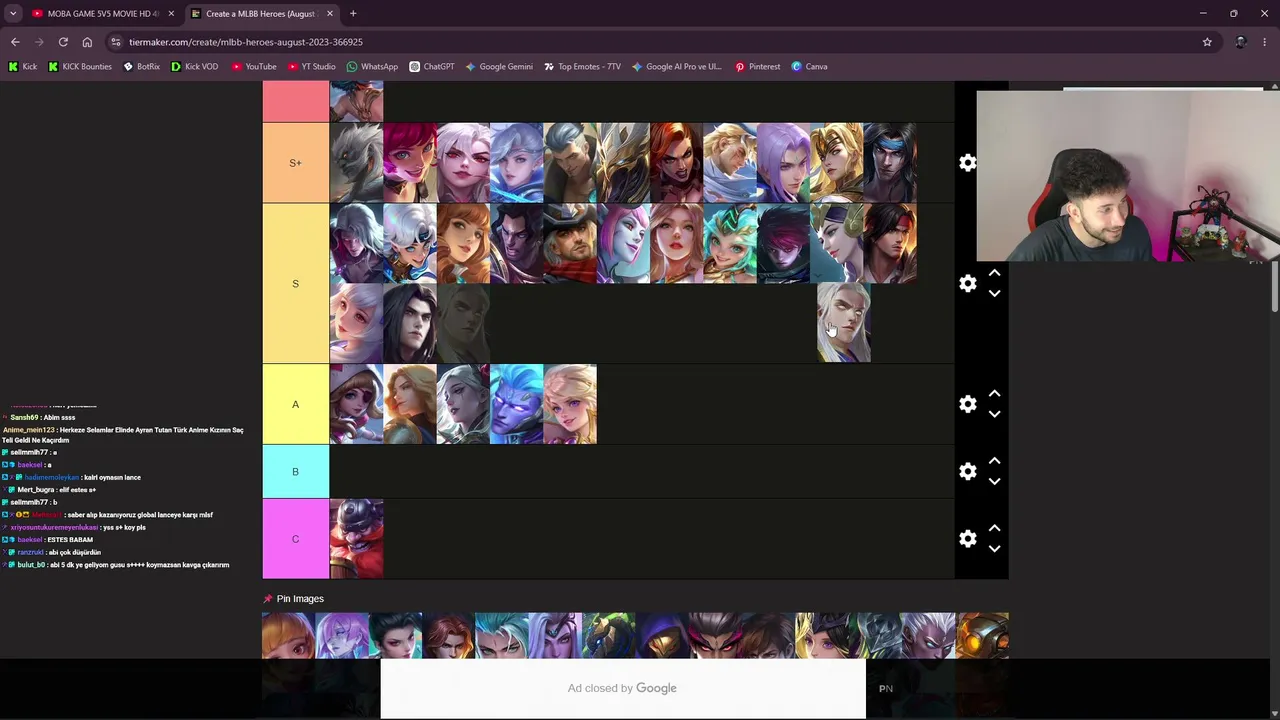Open the Top Emotes - 7TV bookmark
Screen dimensions: 1280x720
pyautogui.click(x=582, y=67)
